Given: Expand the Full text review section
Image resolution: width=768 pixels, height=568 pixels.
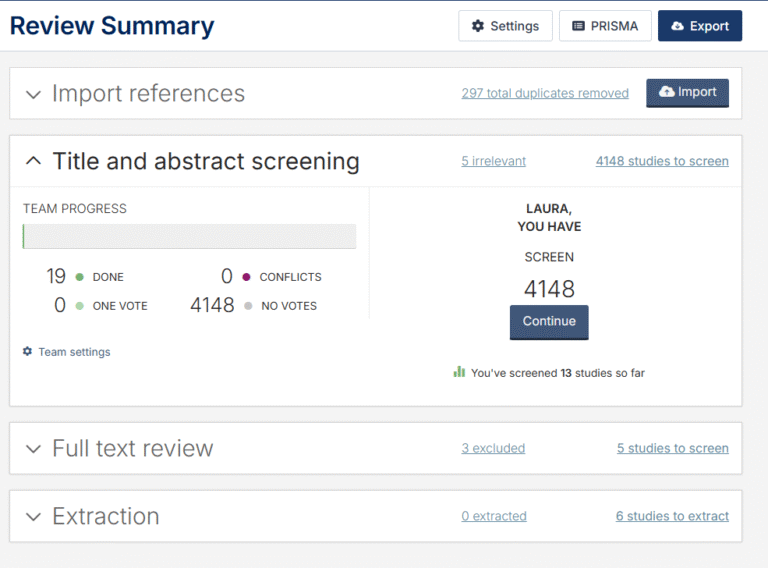Looking at the screenshot, I should click(x=34, y=449).
